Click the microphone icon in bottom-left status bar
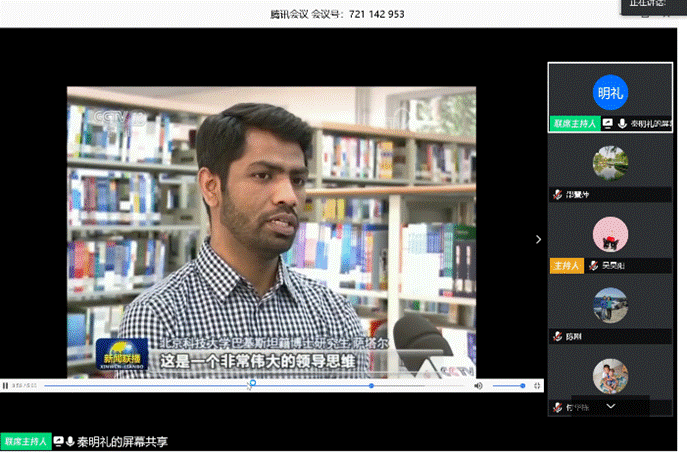The image size is (687, 456). (71, 440)
